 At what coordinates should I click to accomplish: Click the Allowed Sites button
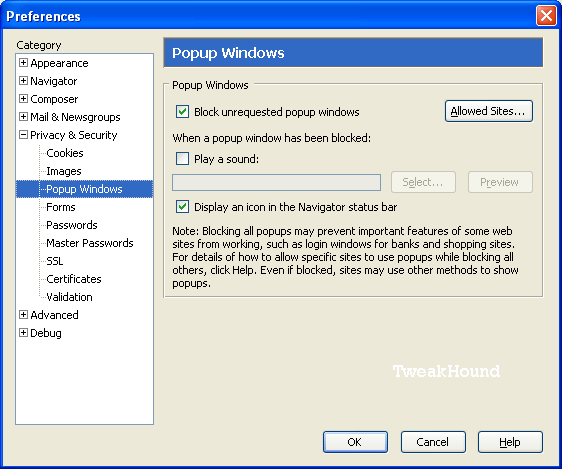[489, 111]
